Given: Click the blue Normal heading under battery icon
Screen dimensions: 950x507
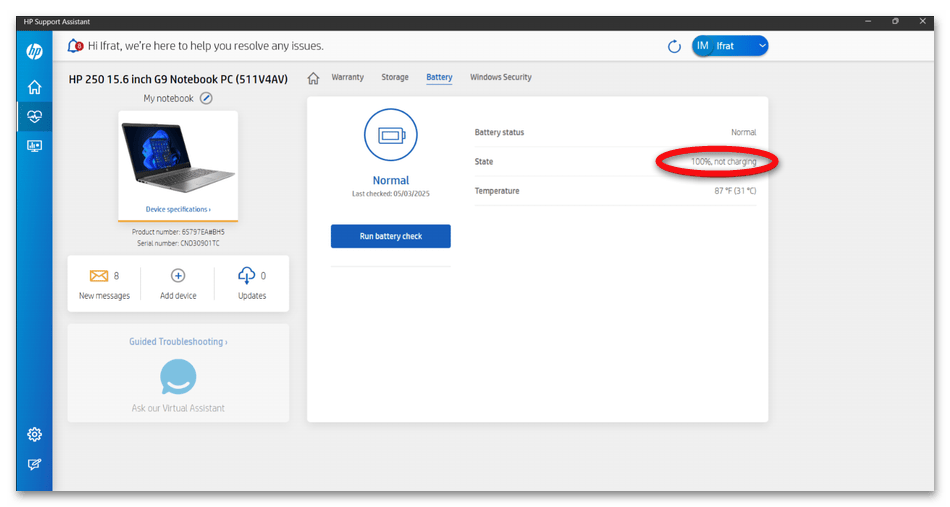Looking at the screenshot, I should (x=391, y=181).
